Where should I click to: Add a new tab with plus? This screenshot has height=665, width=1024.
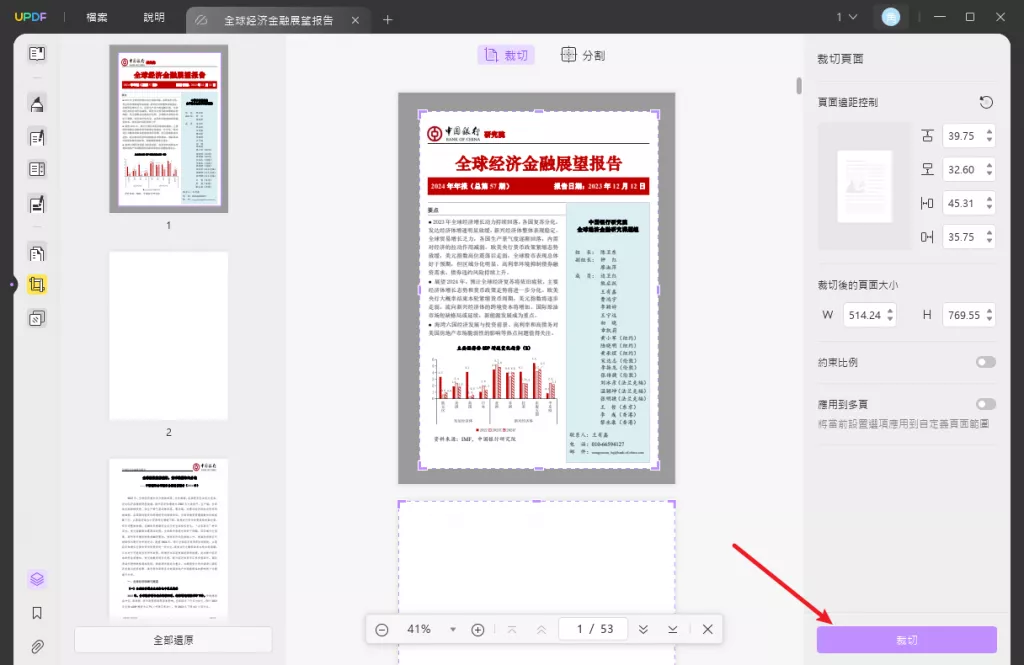387,20
